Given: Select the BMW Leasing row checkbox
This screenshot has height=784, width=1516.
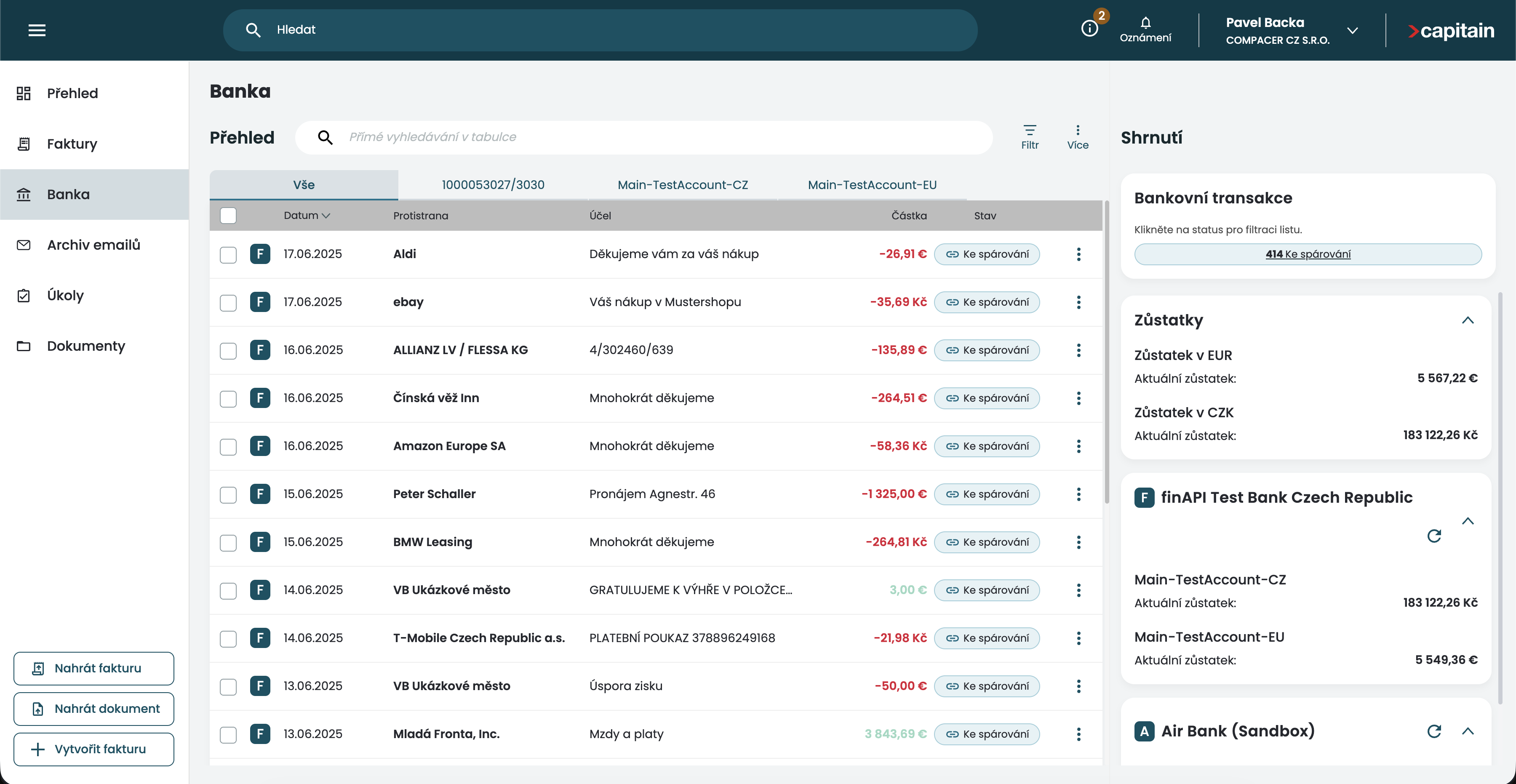Looking at the screenshot, I should (228, 542).
